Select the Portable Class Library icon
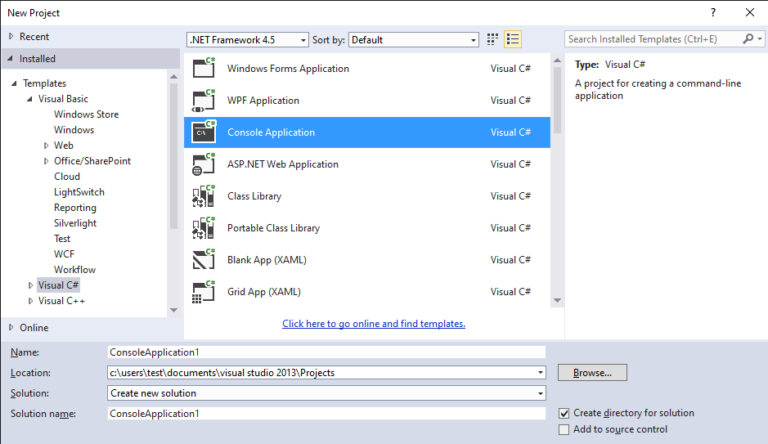 [204, 228]
